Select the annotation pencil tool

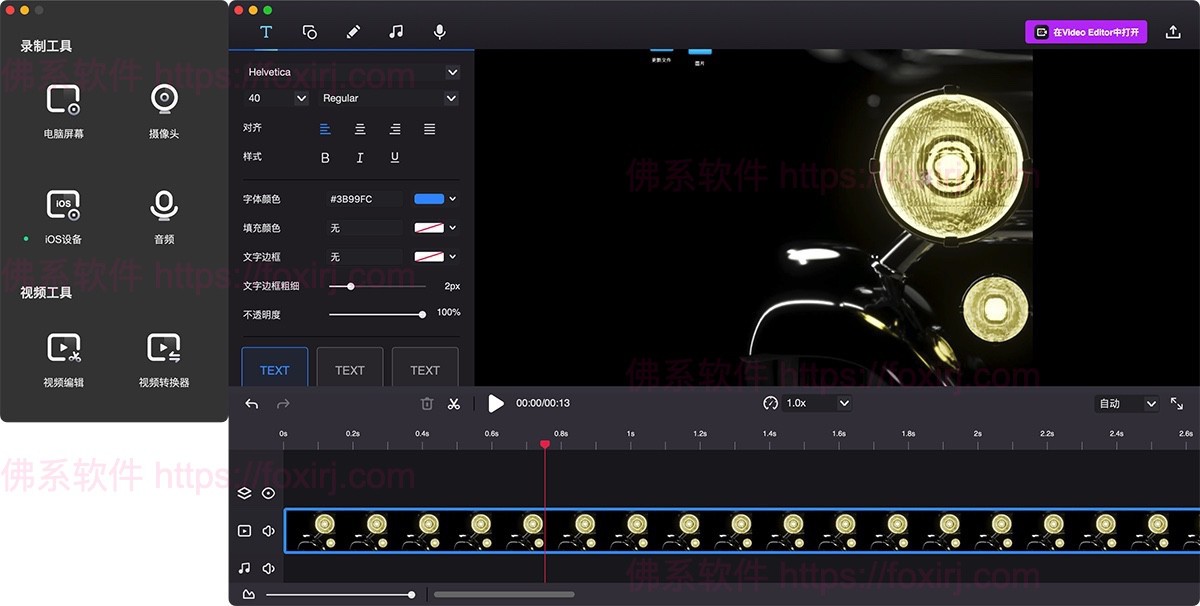[x=353, y=31]
